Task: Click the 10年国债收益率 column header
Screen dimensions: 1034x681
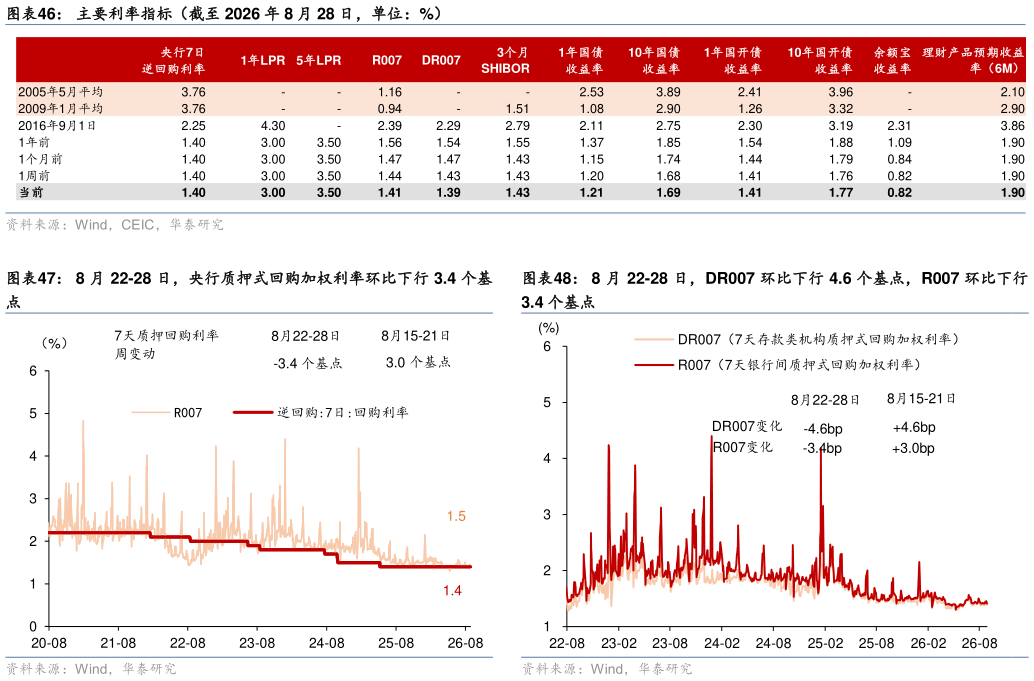Action: pyautogui.click(x=654, y=60)
